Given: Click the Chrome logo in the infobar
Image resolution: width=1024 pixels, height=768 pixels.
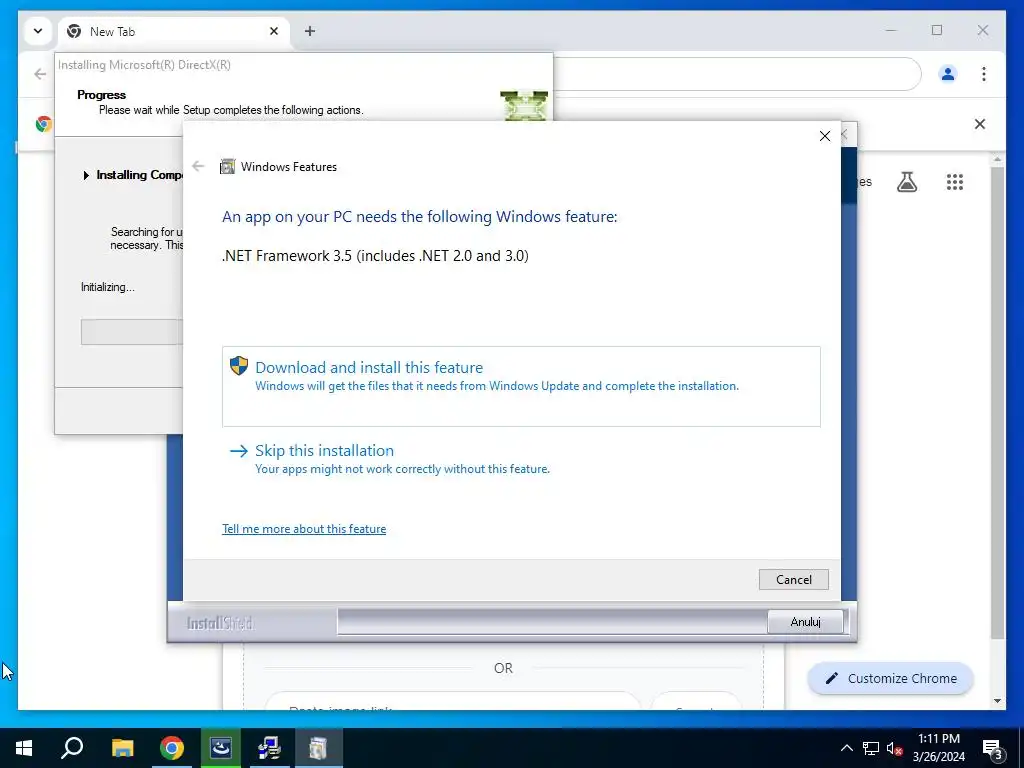Looking at the screenshot, I should tap(44, 123).
